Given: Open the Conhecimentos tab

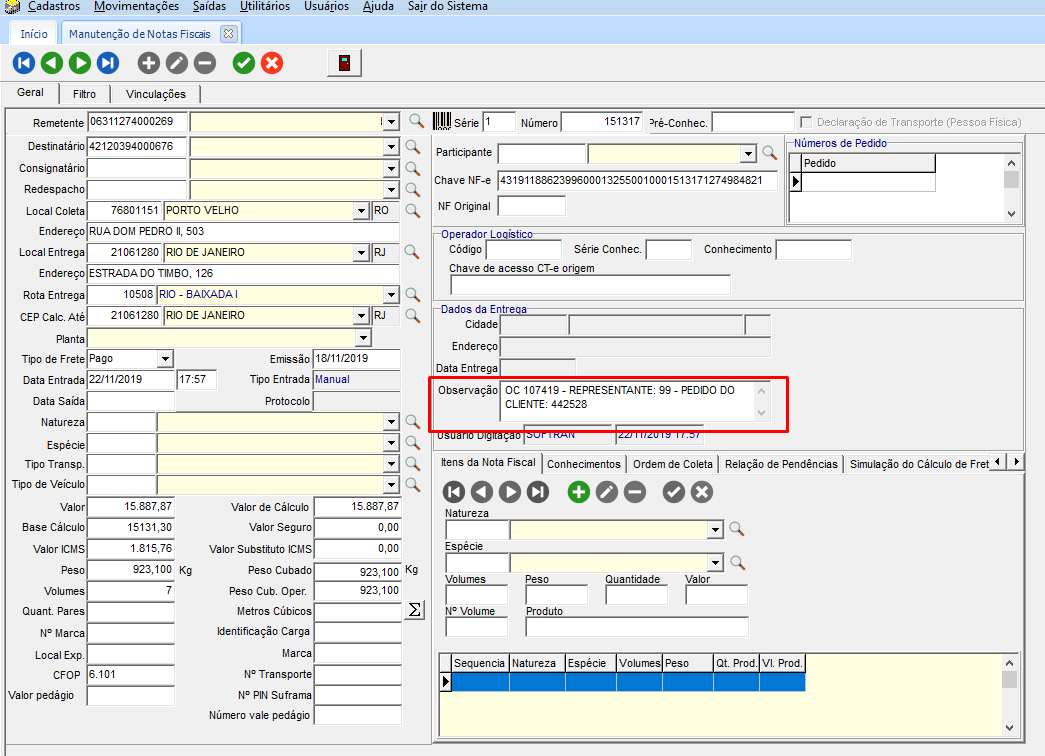Looking at the screenshot, I should click(585, 464).
